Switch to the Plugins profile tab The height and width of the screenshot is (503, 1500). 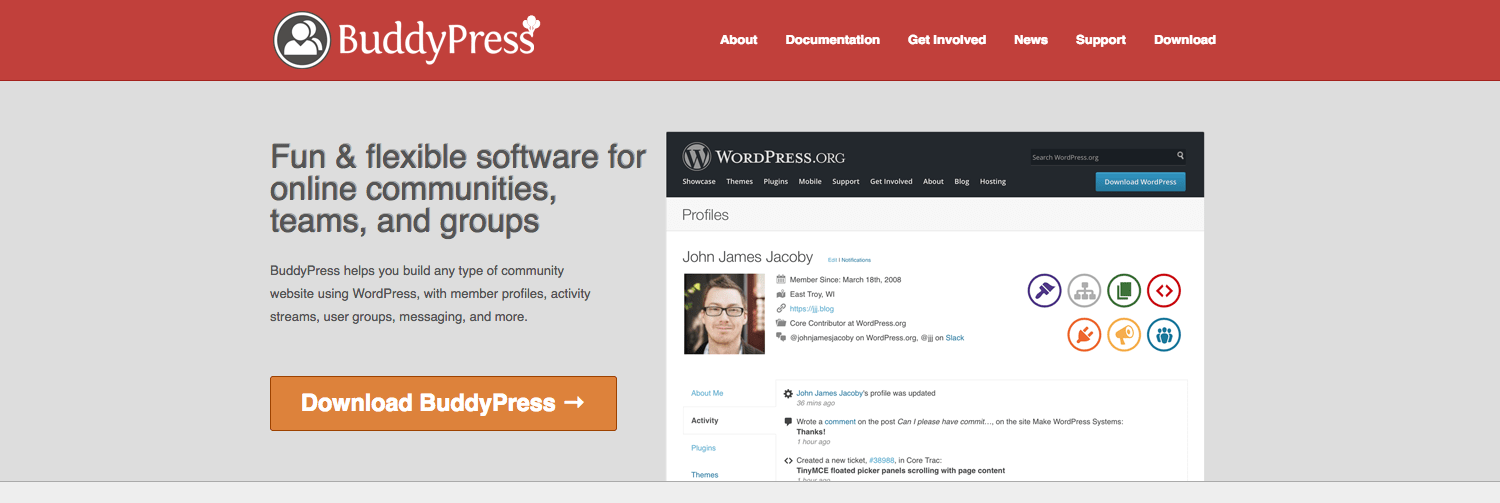click(704, 448)
